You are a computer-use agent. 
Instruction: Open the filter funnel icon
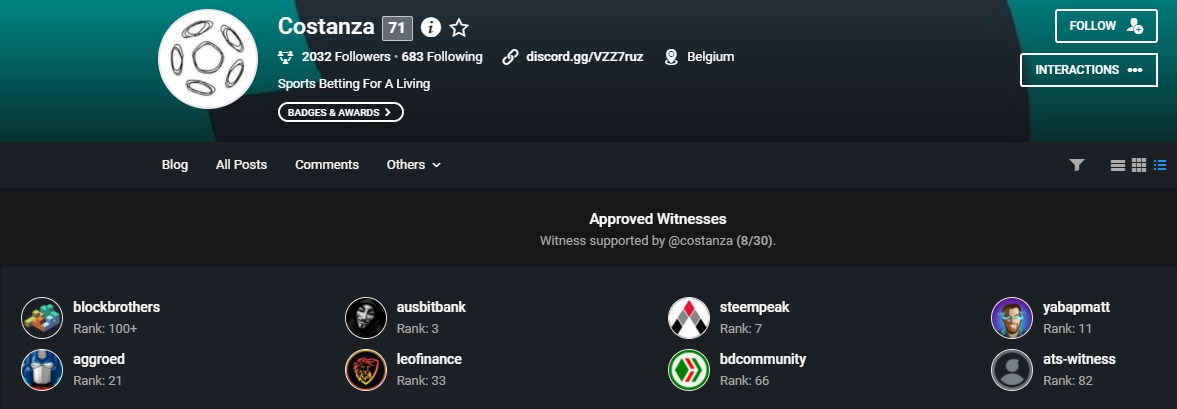click(x=1076, y=165)
